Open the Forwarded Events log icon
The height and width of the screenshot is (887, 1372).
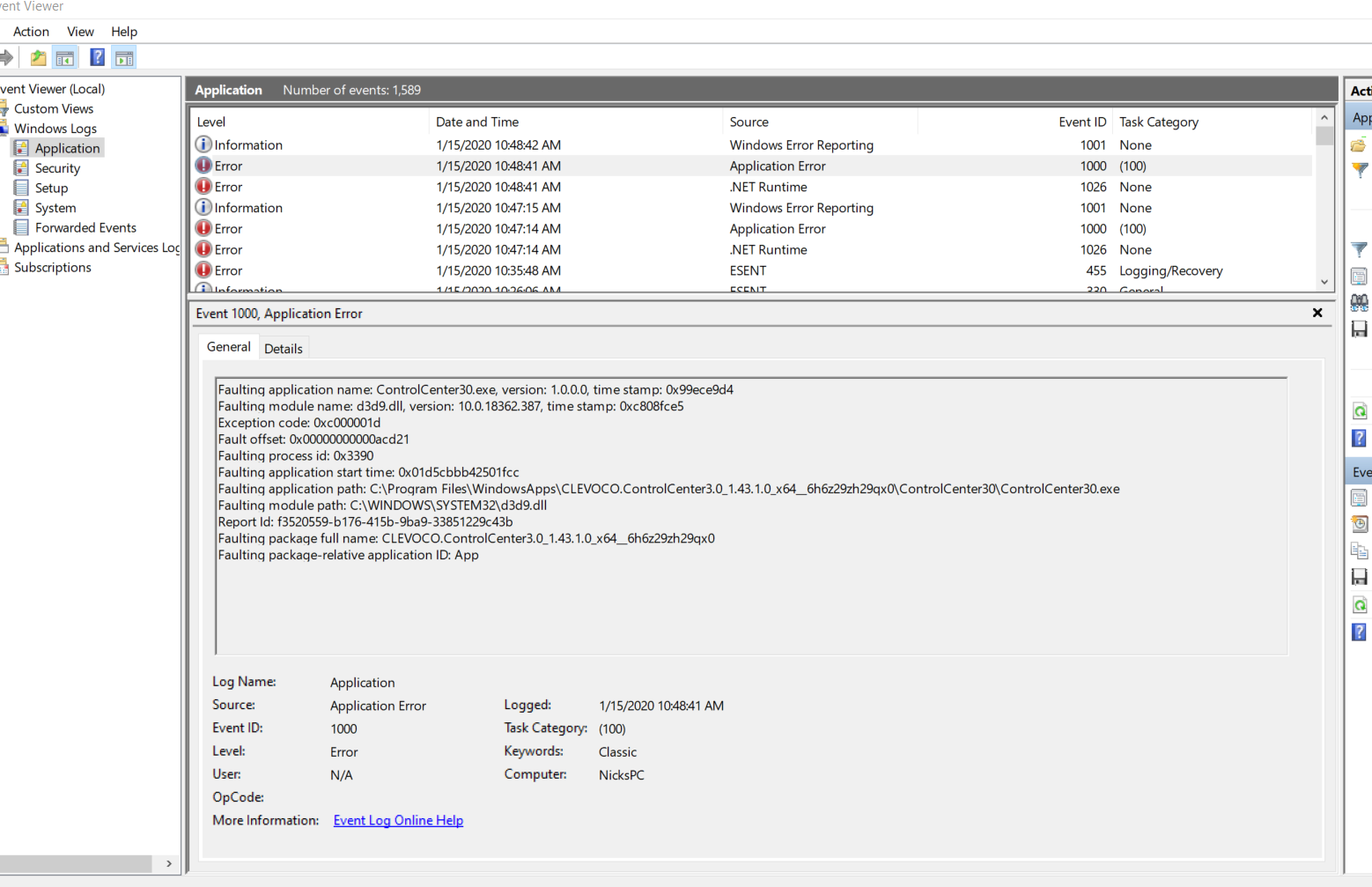pyautogui.click(x=21, y=228)
